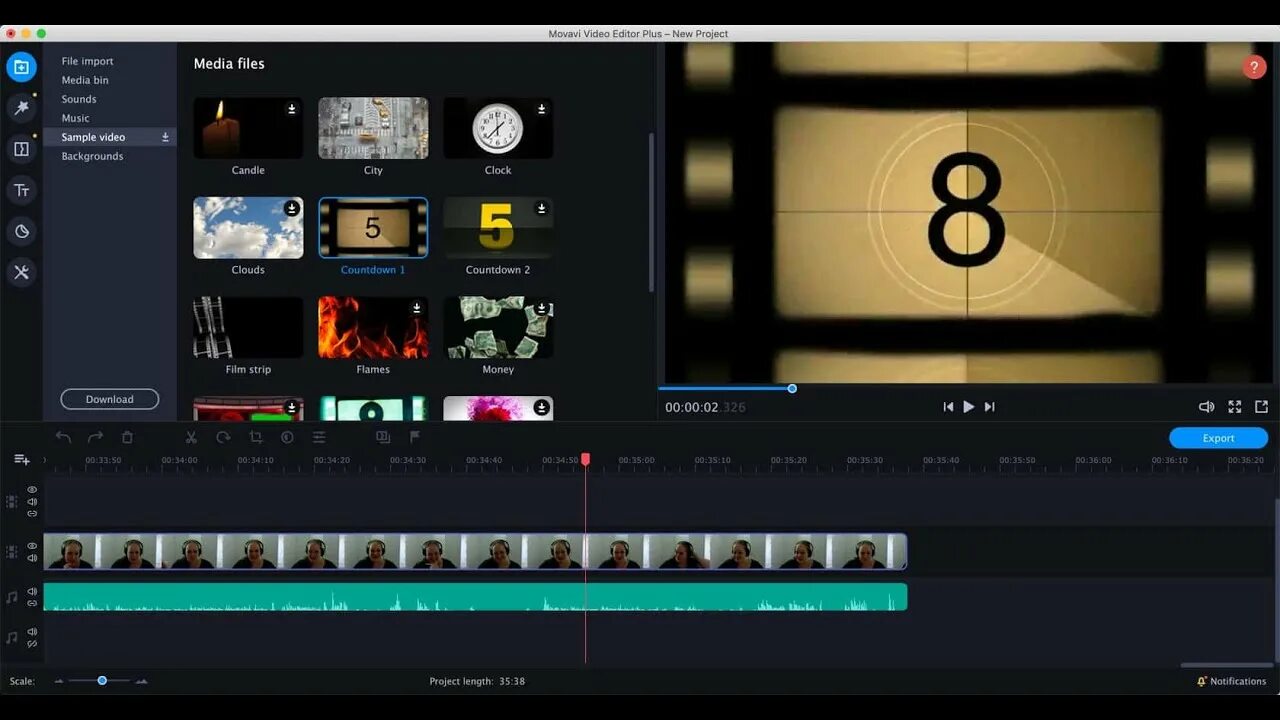1280x720 pixels.
Task: Click the Export button
Action: (x=1218, y=438)
